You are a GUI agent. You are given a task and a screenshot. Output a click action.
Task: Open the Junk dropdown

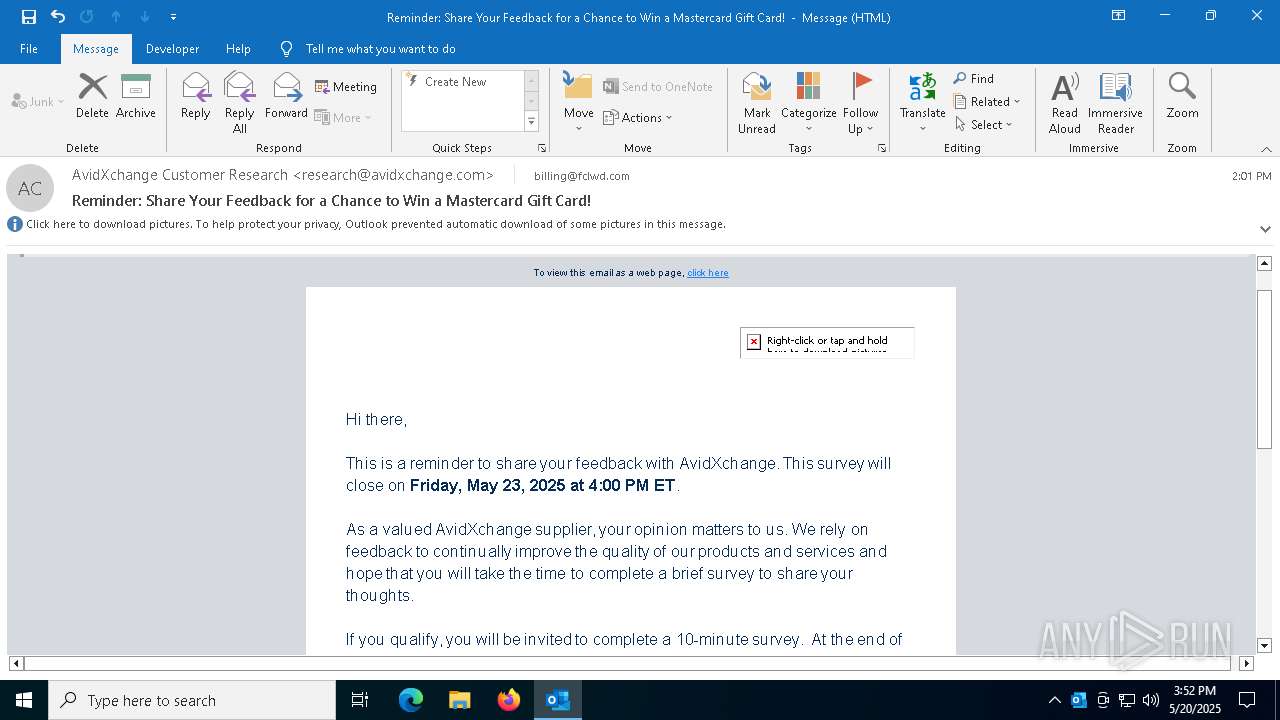tap(38, 101)
